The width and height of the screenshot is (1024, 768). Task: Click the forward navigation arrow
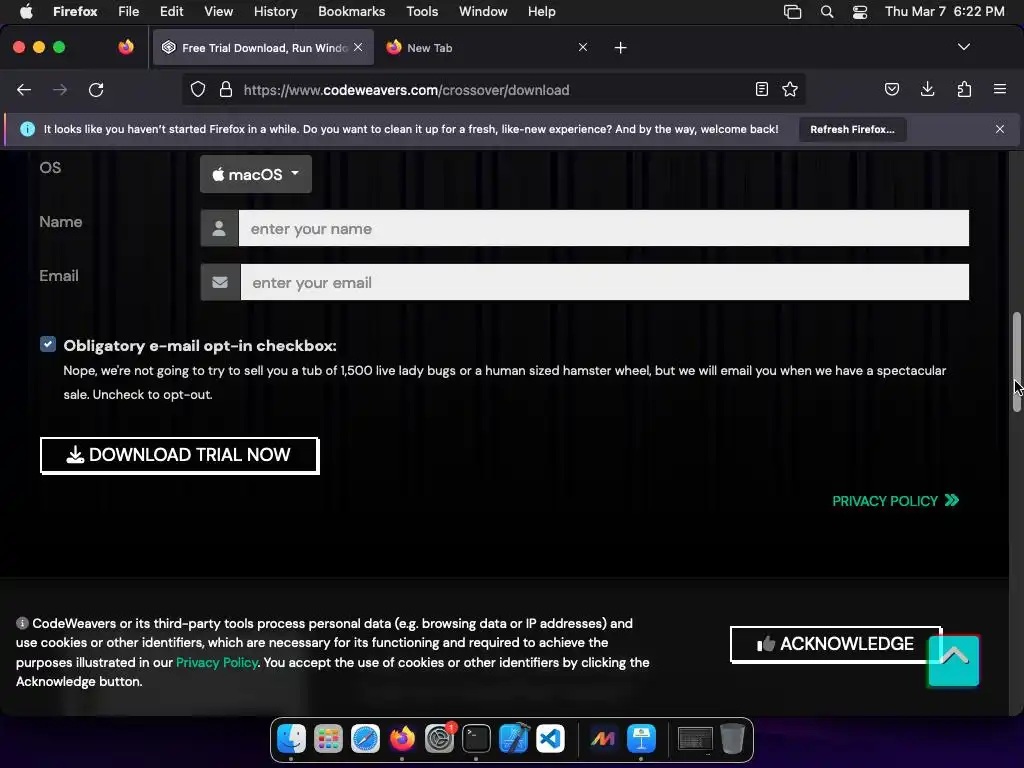[x=60, y=89]
